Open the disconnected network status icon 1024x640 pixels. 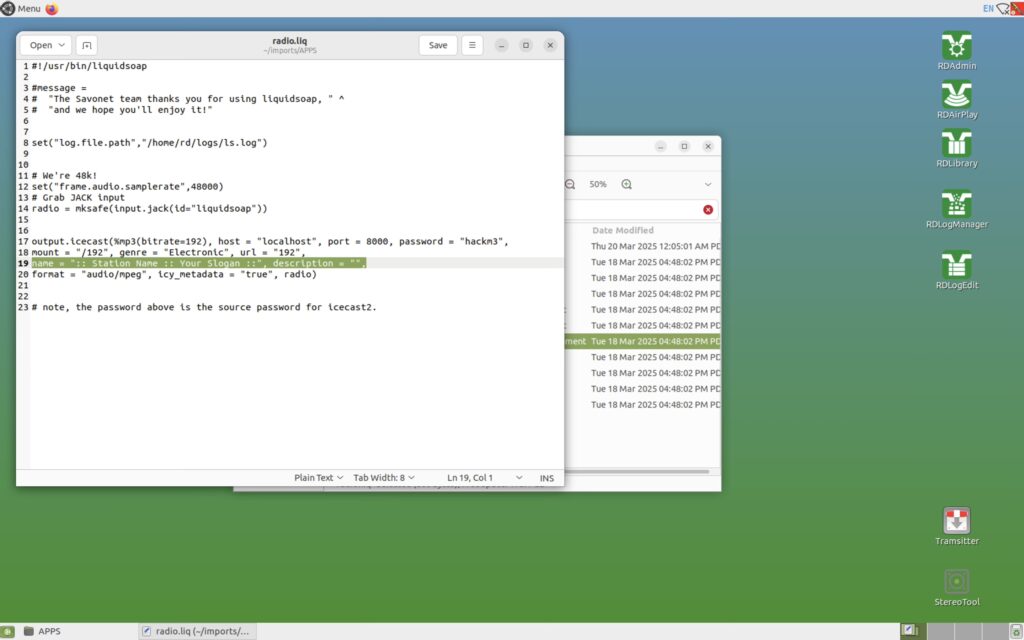pyautogui.click(x=1002, y=8)
